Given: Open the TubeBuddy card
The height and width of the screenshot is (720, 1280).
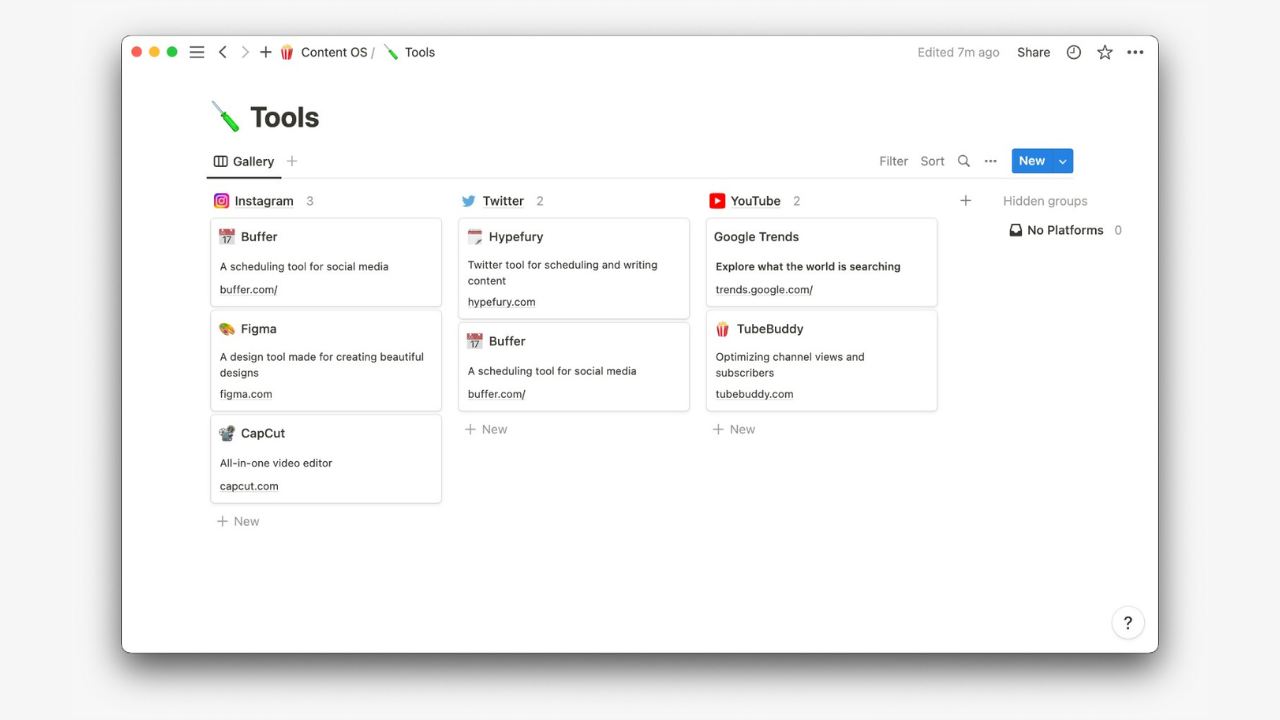Looking at the screenshot, I should point(822,360).
